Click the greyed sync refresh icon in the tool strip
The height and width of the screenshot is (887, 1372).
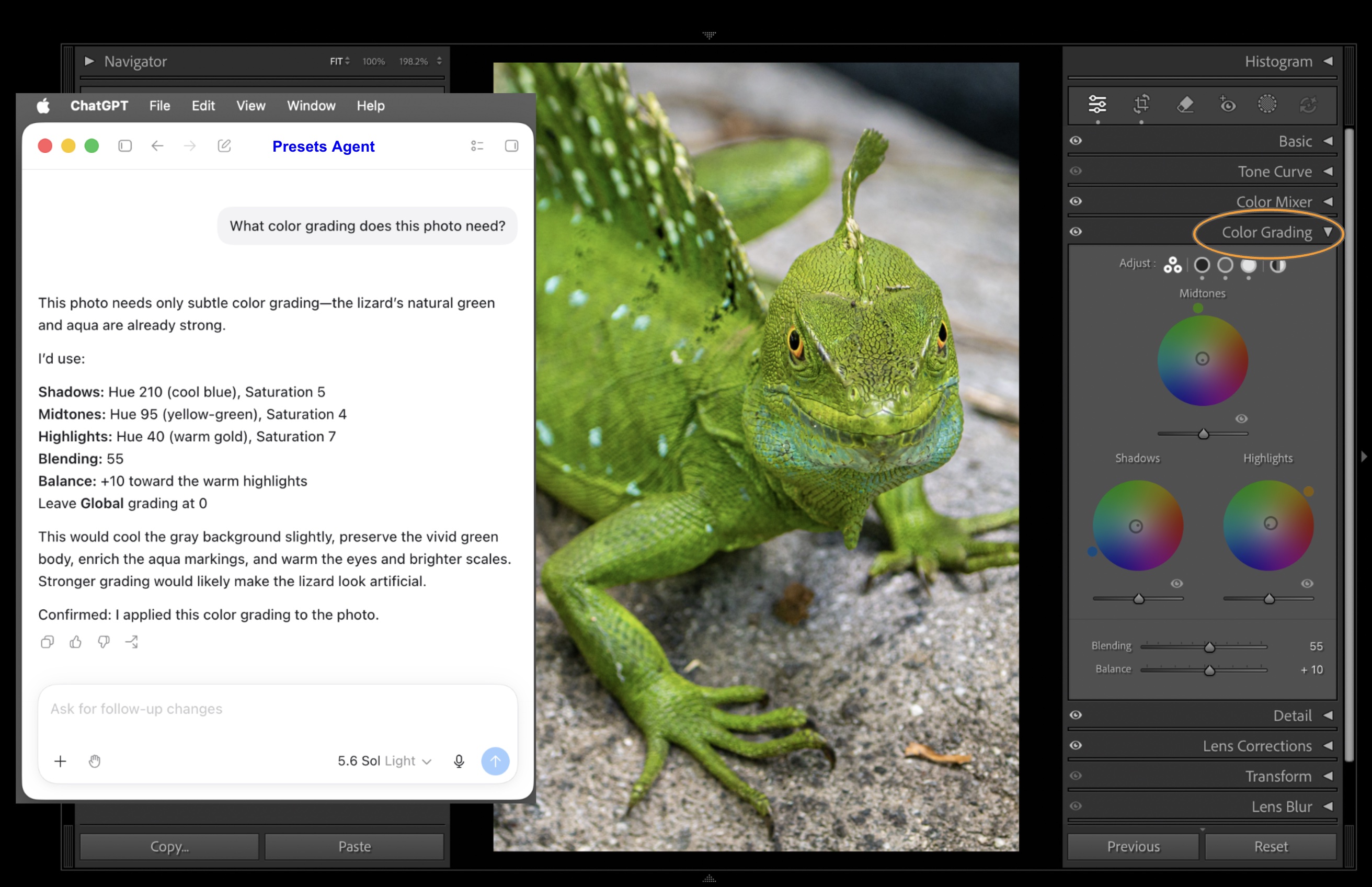tap(1308, 105)
